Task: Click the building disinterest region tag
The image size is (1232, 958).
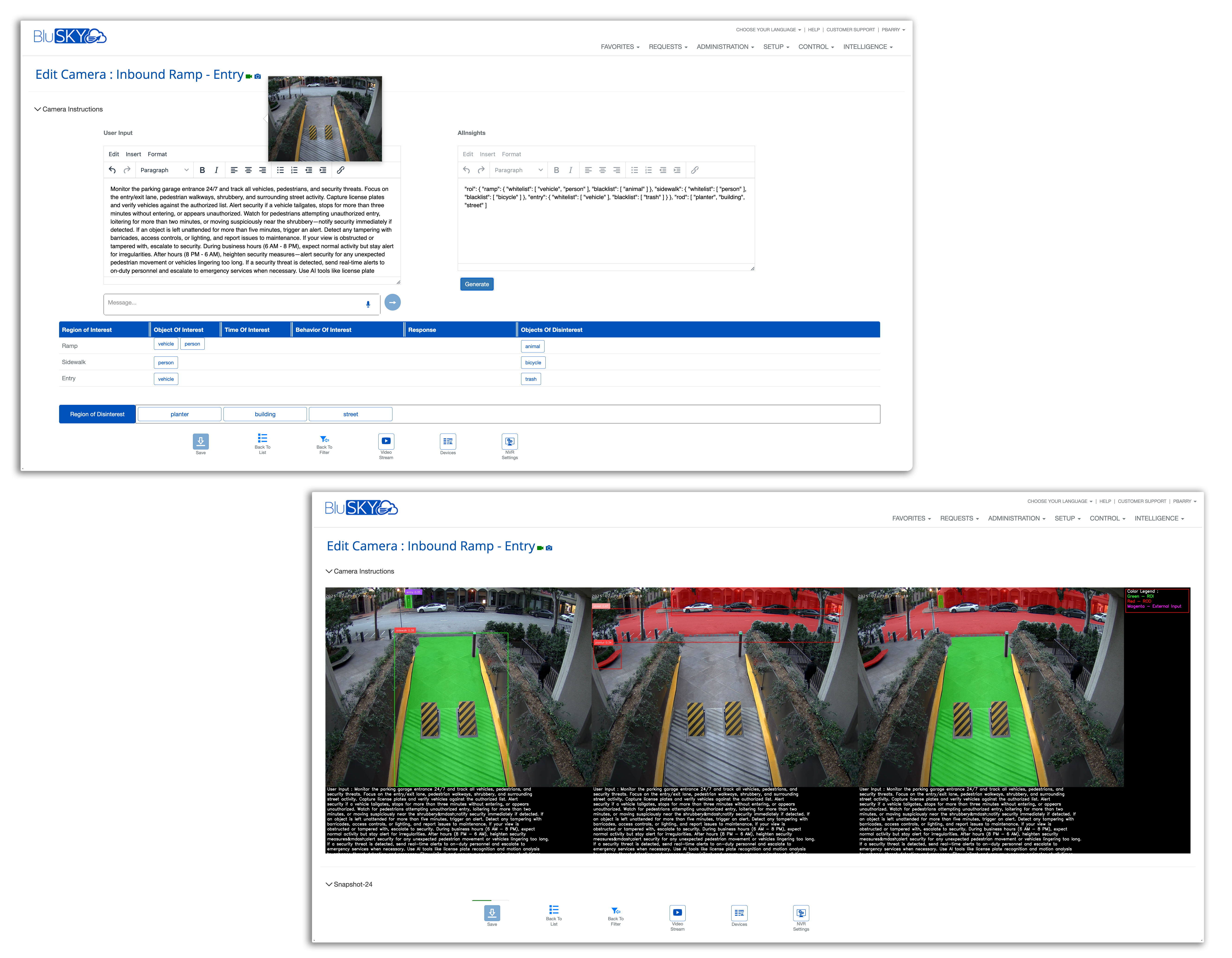Action: (x=265, y=414)
